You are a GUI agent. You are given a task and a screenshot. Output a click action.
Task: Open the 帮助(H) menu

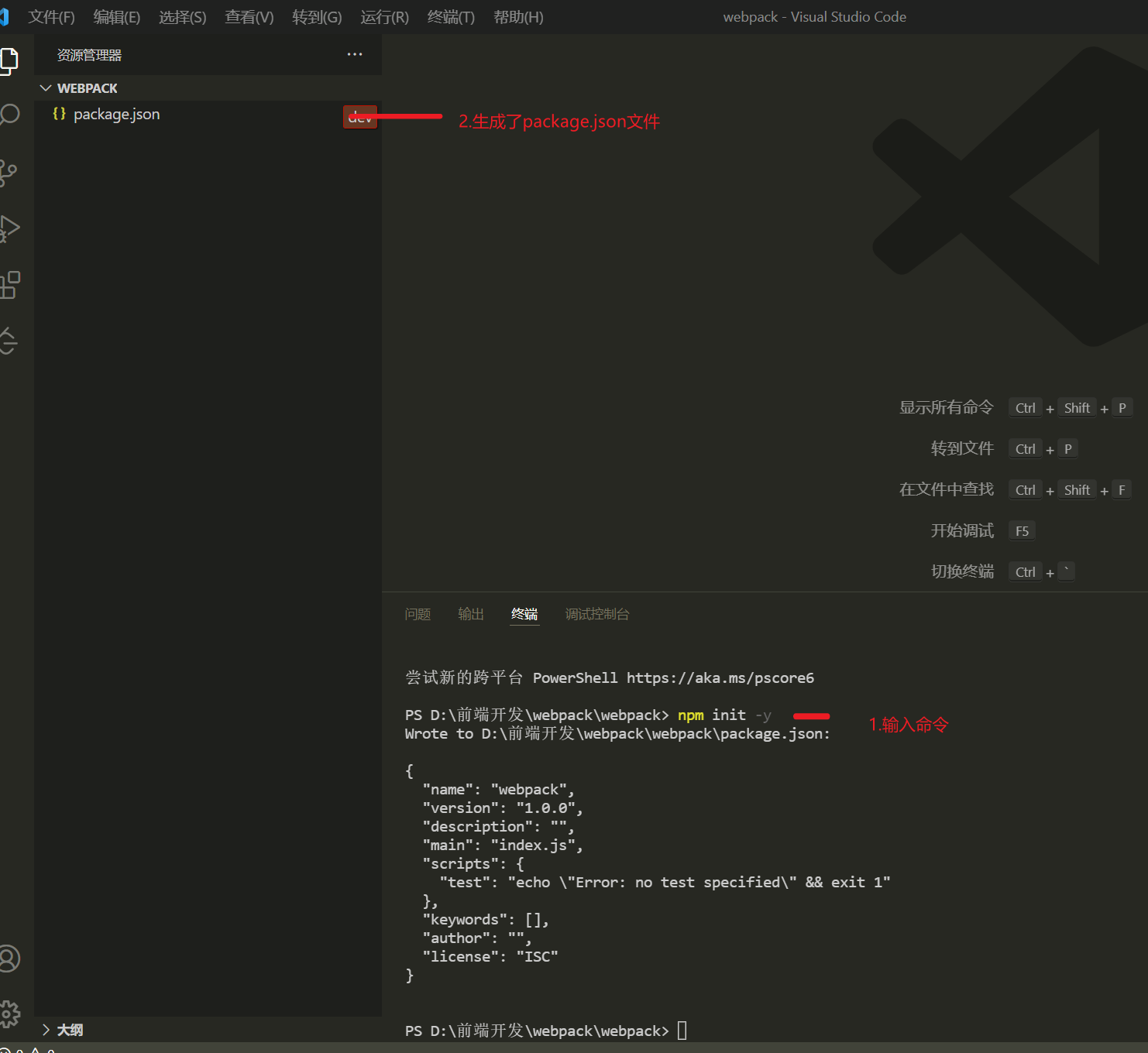pos(518,17)
